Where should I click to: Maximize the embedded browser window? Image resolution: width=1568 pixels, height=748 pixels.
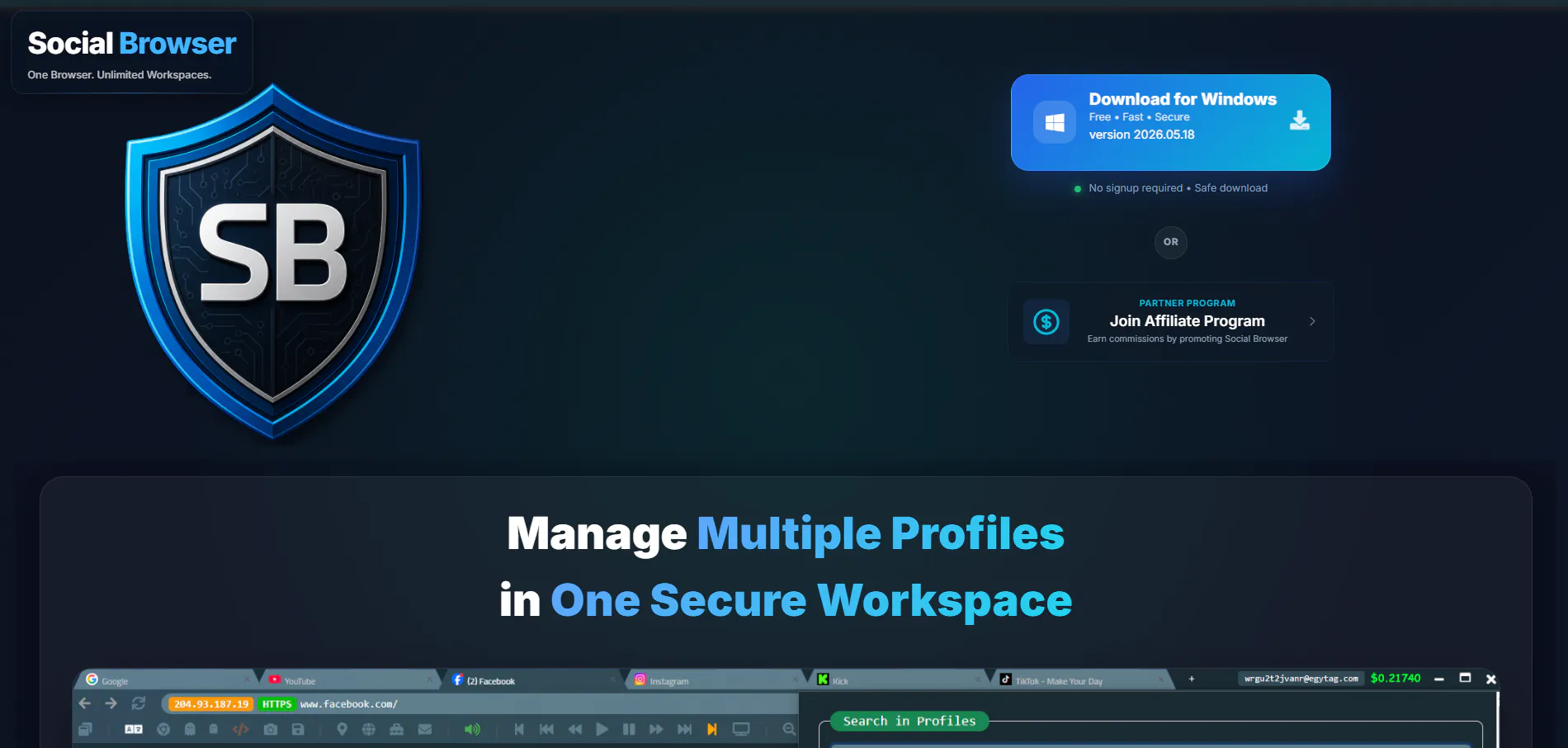pos(1466,678)
